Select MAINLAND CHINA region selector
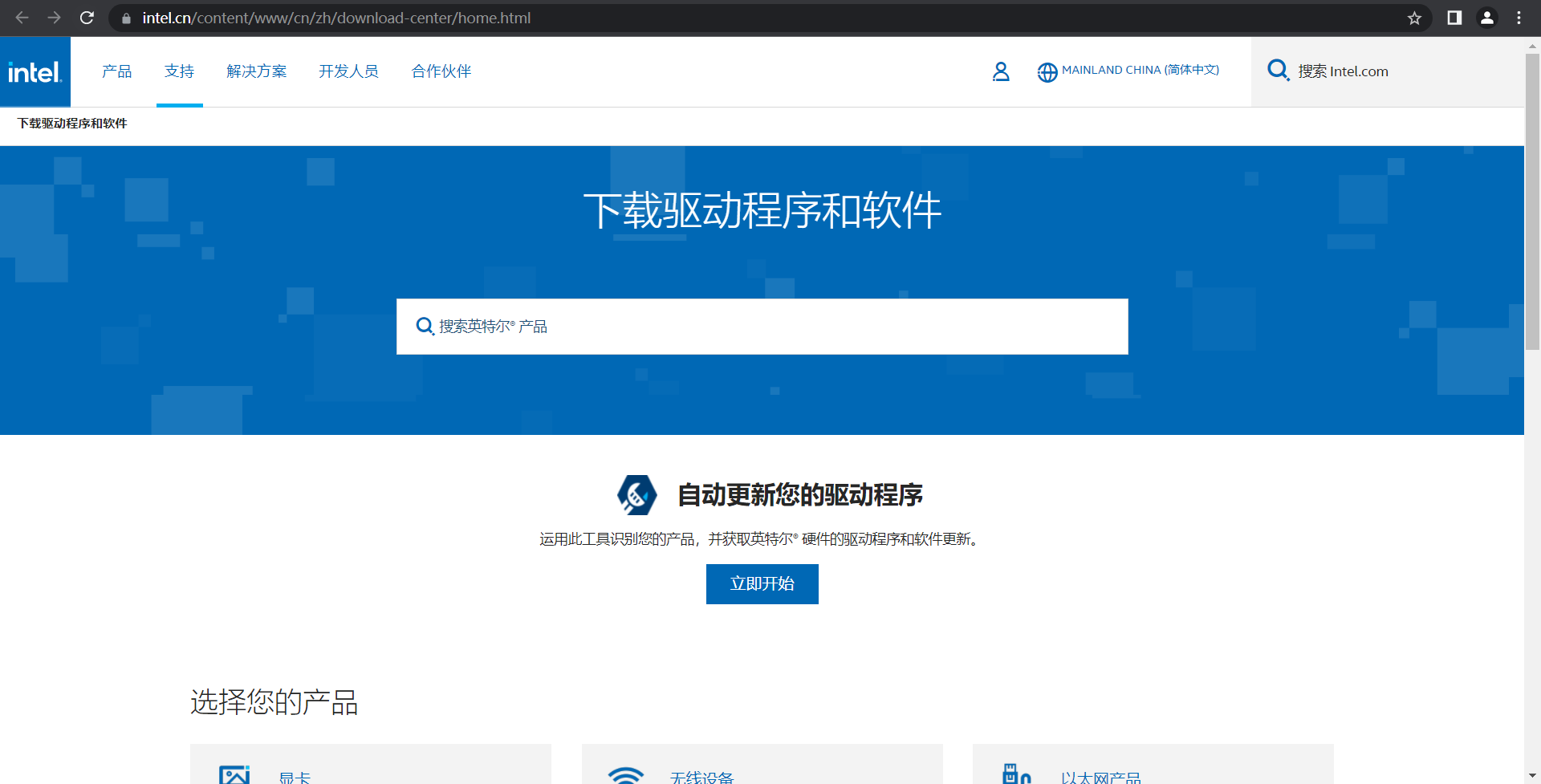Viewport: 1541px width, 784px height. [x=1141, y=70]
